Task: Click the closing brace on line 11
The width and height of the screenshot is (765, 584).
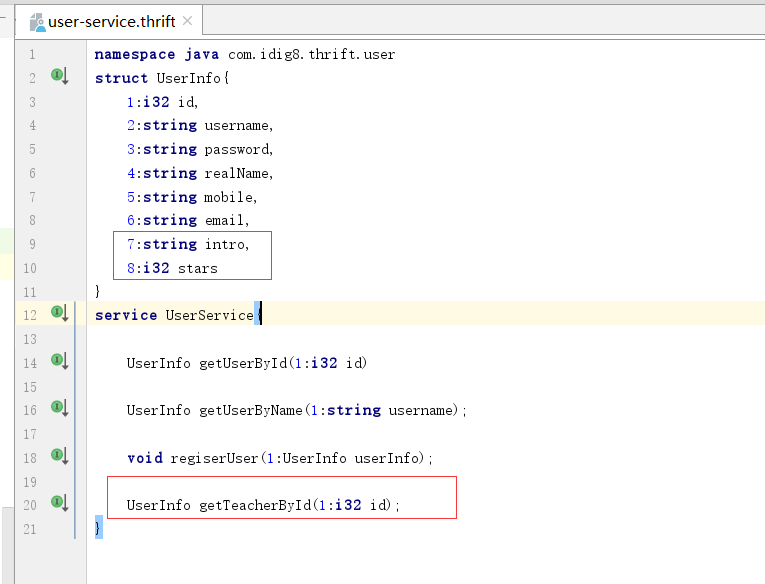Action: pyautogui.click(x=98, y=291)
